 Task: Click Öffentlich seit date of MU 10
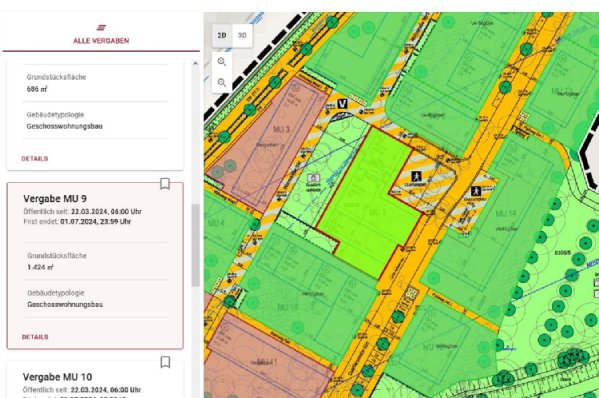(82, 390)
